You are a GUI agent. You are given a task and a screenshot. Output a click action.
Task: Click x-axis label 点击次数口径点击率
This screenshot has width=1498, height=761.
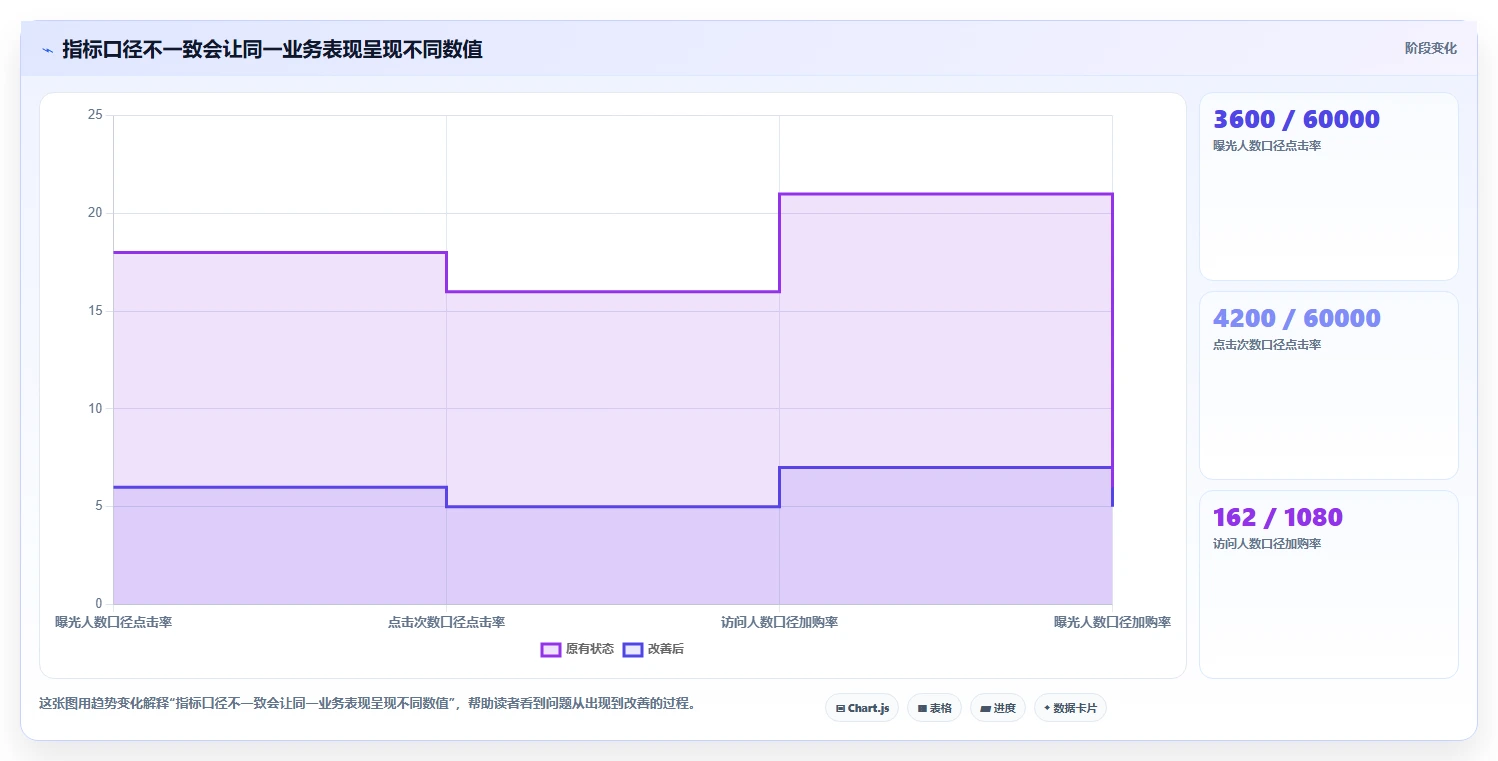(x=446, y=622)
